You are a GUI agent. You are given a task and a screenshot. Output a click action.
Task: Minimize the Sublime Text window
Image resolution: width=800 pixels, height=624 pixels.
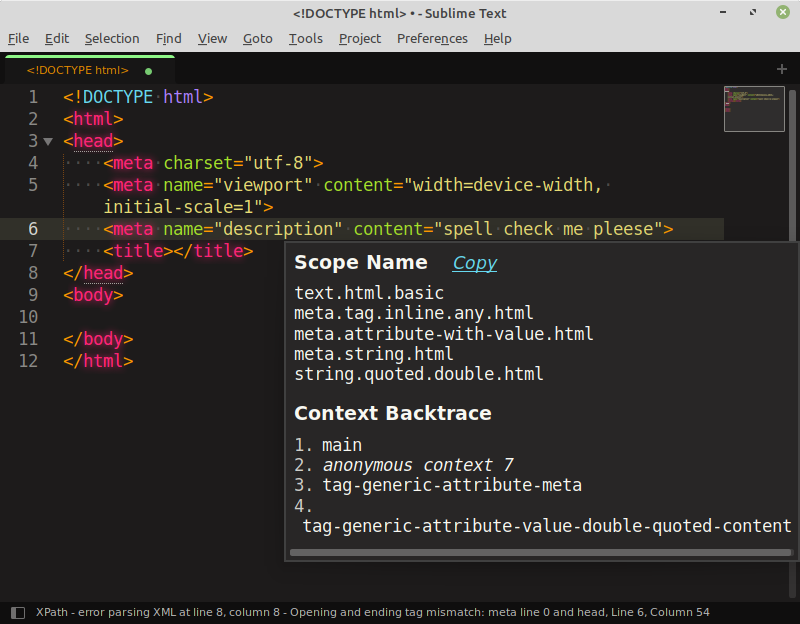tap(723, 12)
